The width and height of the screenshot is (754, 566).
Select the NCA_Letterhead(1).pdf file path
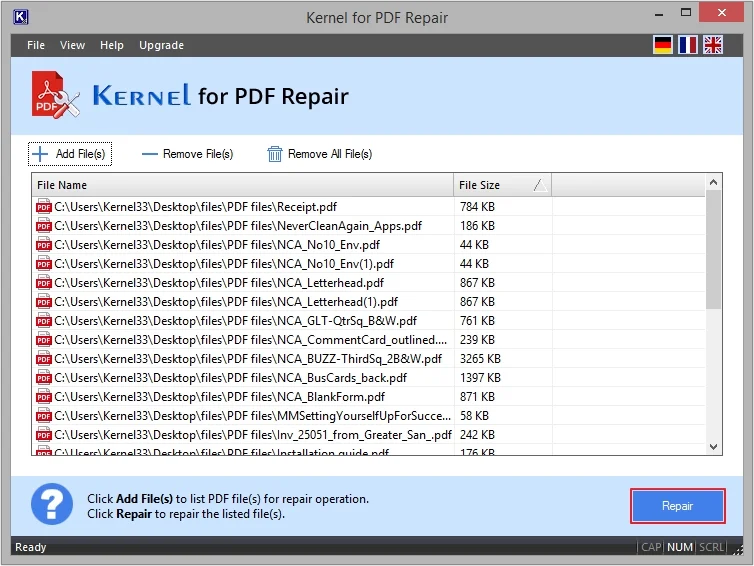[226, 302]
